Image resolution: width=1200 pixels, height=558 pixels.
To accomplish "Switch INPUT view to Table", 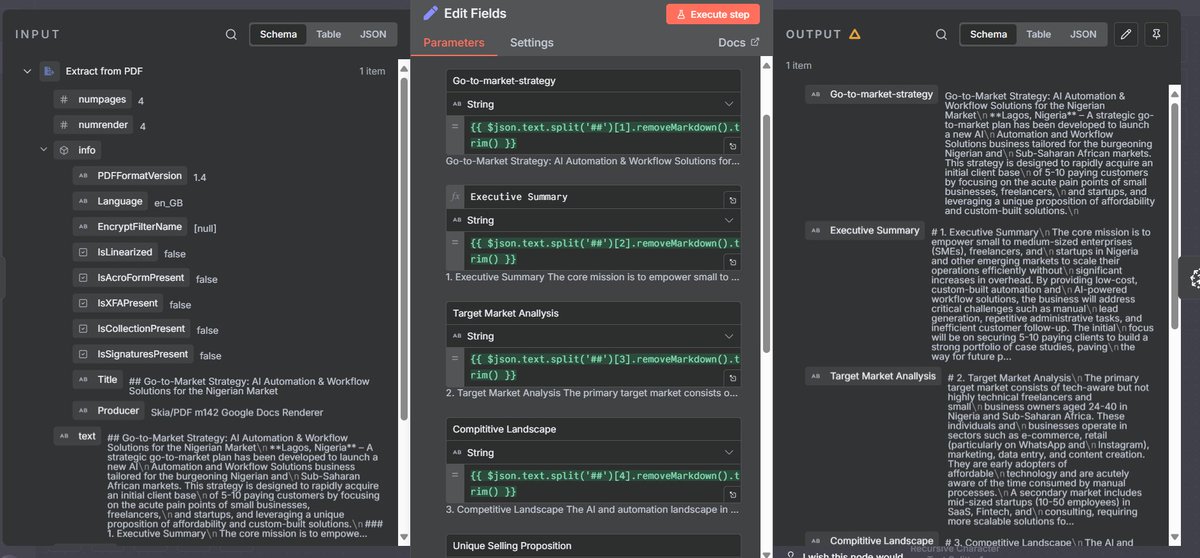I will click(329, 34).
